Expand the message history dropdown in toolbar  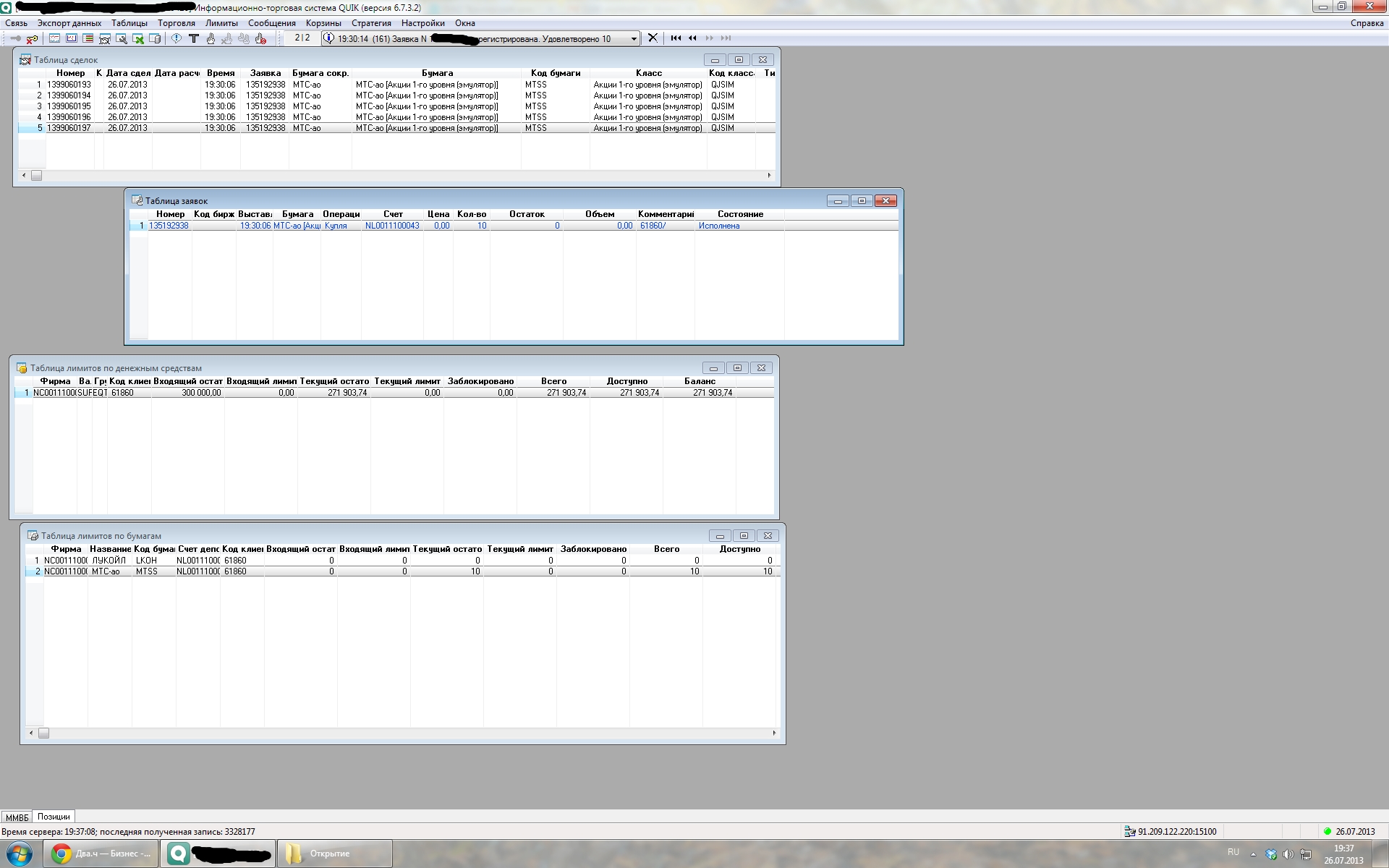(634, 38)
